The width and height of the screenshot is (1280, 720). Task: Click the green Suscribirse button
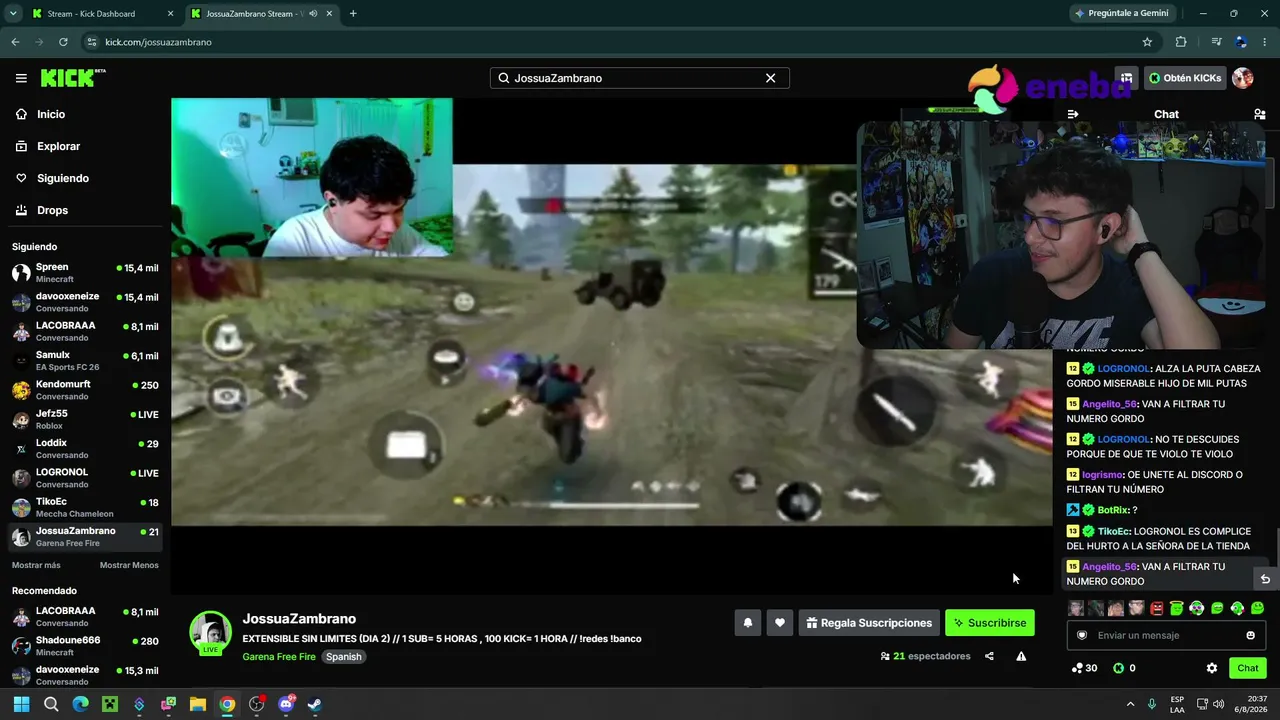(990, 623)
